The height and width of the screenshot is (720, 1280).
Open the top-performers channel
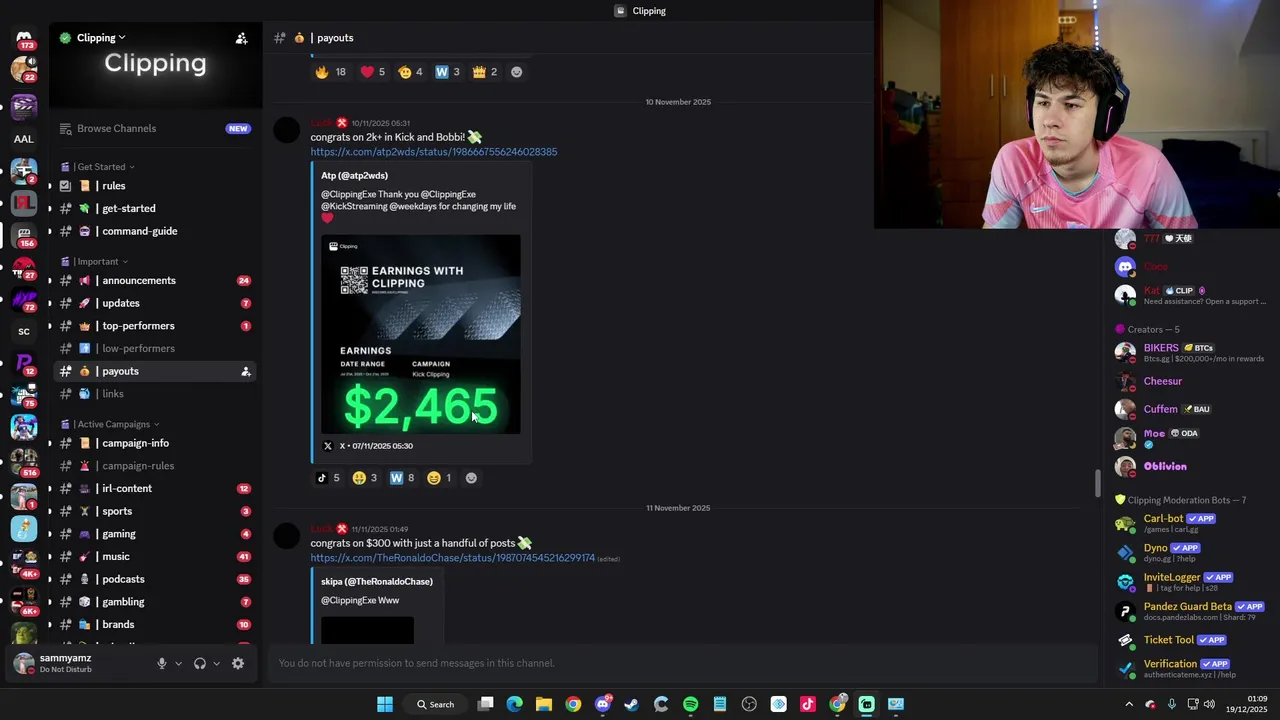(x=155, y=326)
